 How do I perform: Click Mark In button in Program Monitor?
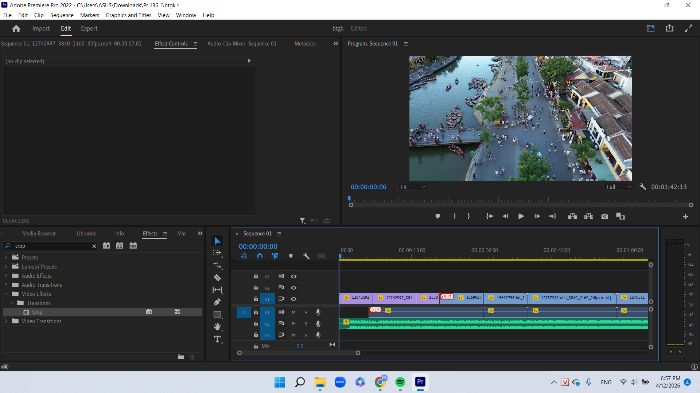(x=454, y=216)
